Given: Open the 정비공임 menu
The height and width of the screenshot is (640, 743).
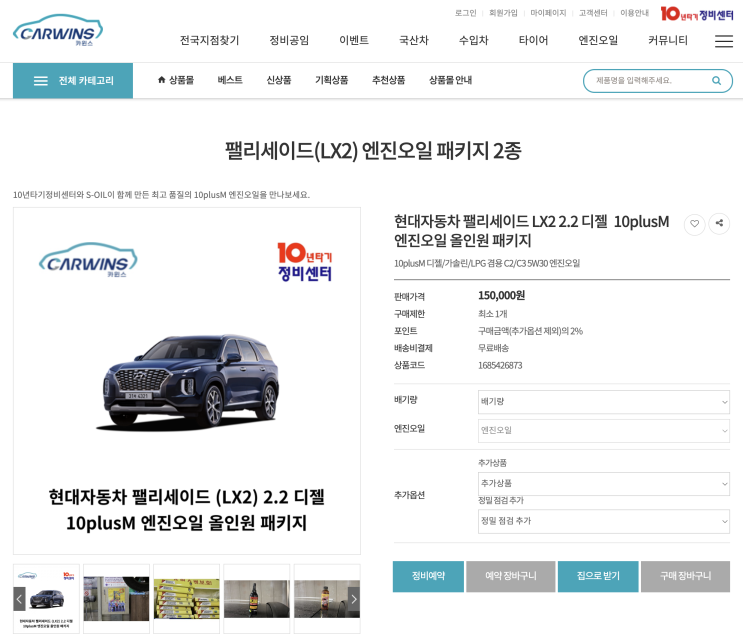Looking at the screenshot, I should click(x=289, y=40).
